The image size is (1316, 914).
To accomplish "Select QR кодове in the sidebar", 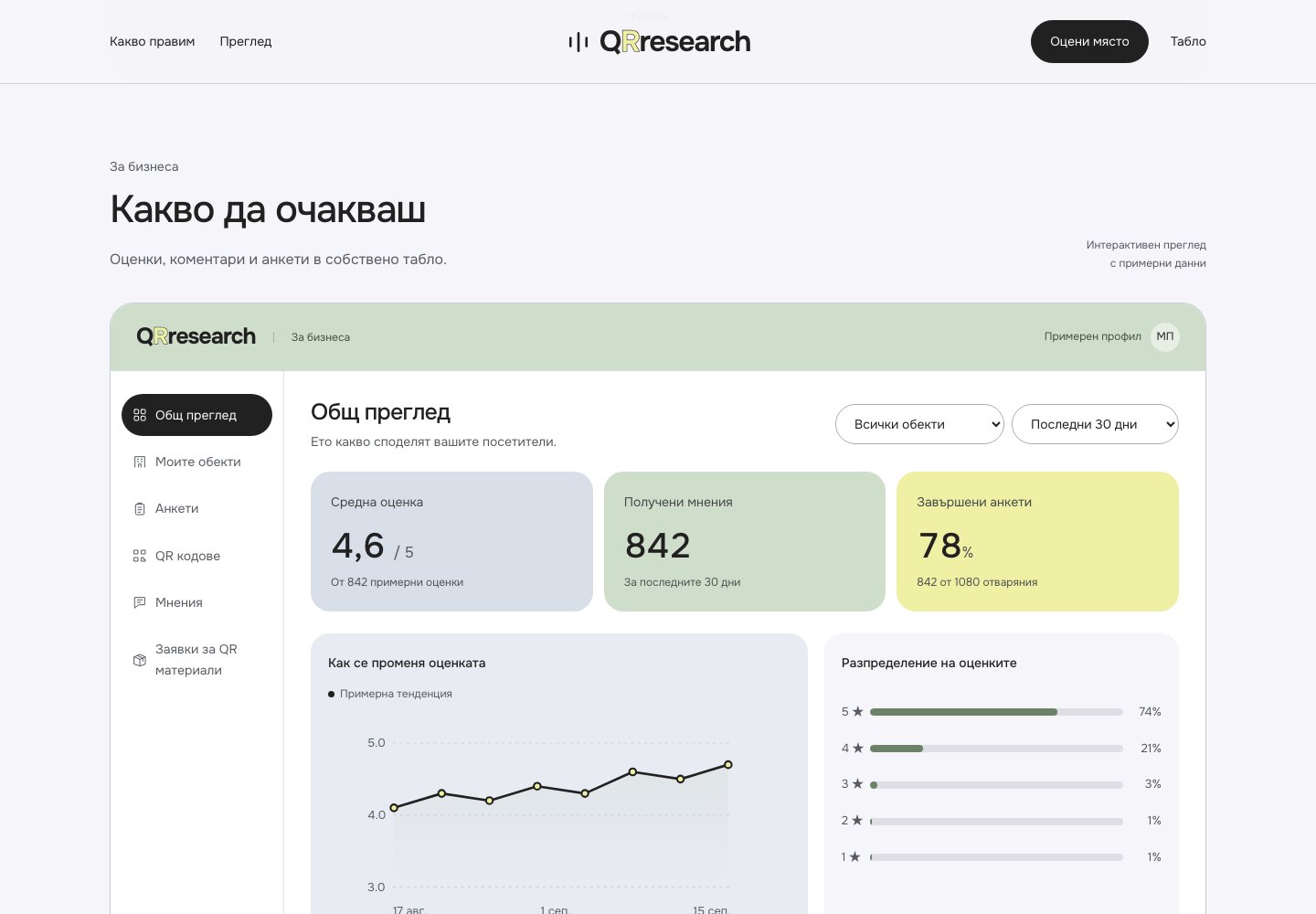I will click(196, 556).
